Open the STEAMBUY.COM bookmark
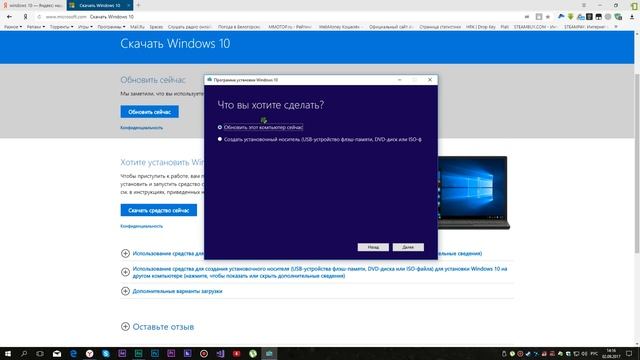The height and width of the screenshot is (360, 640). click(x=535, y=27)
